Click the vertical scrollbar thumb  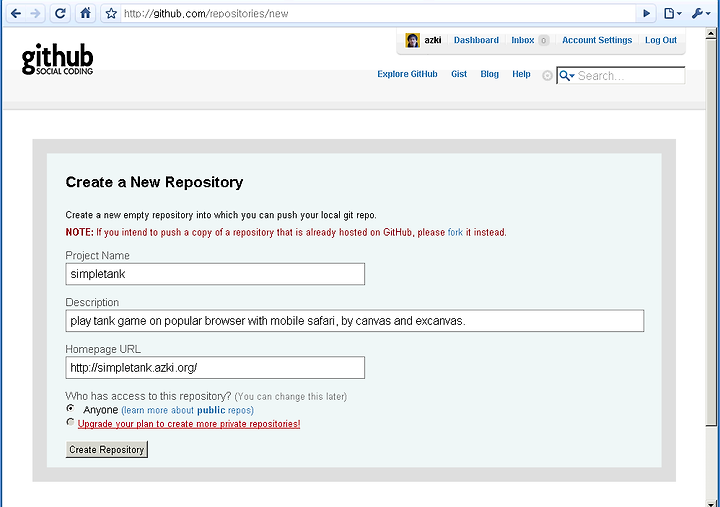pyautogui.click(x=711, y=232)
